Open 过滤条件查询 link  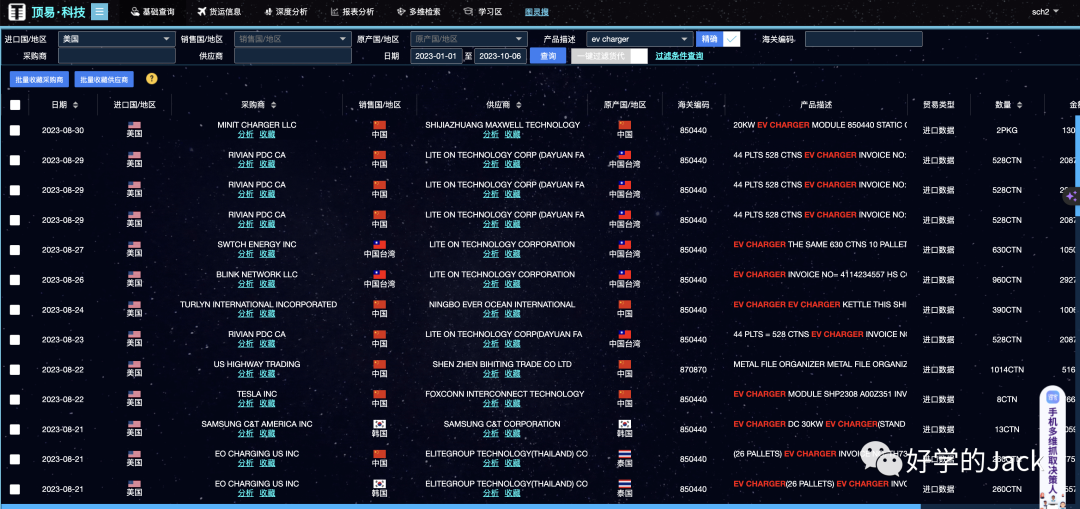tap(679, 56)
